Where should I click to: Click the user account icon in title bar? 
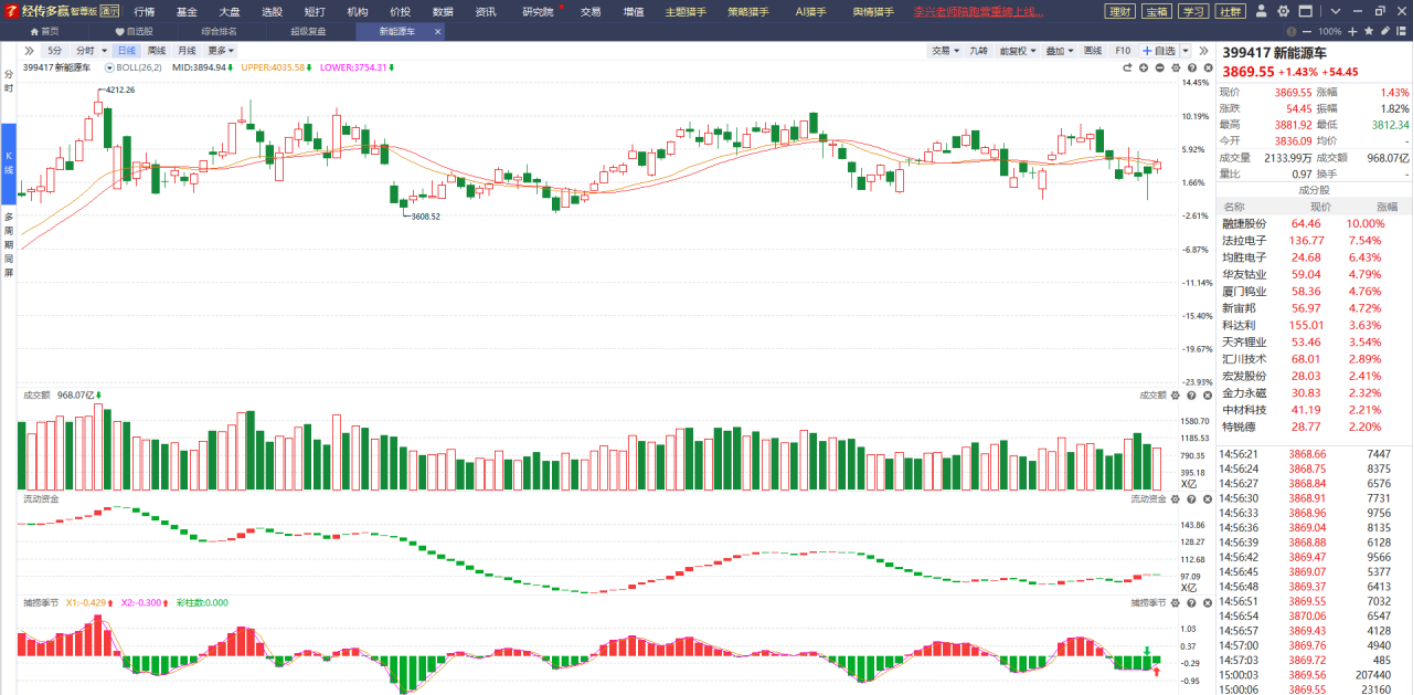[1263, 12]
